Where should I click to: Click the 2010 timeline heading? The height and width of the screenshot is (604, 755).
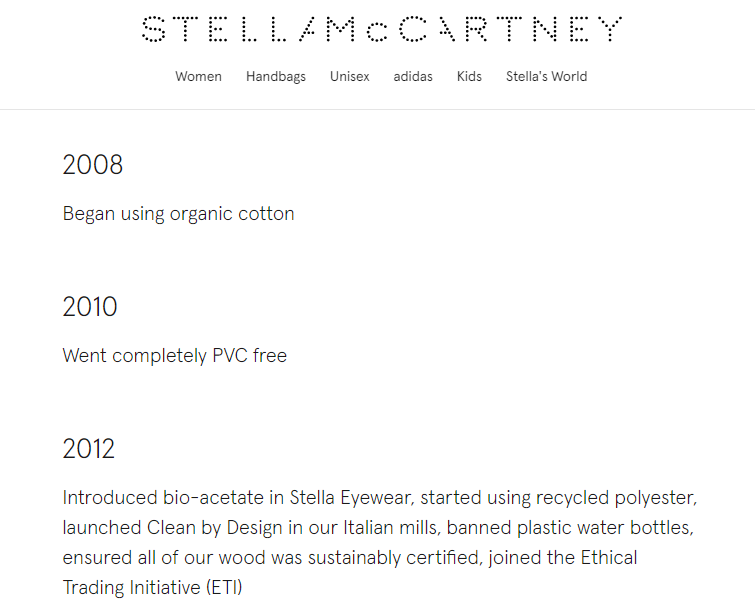(90, 307)
